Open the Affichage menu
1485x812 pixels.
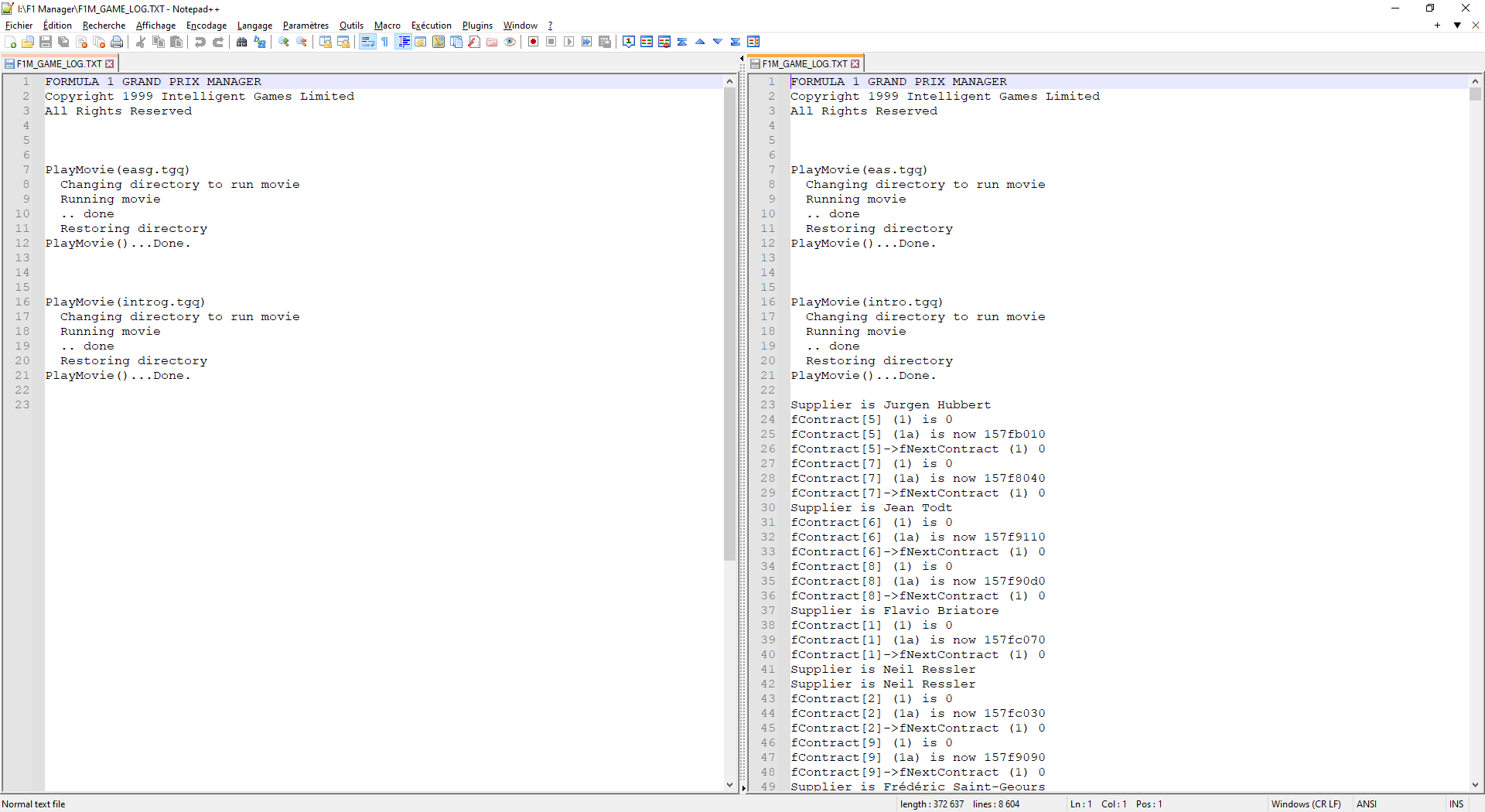point(155,26)
